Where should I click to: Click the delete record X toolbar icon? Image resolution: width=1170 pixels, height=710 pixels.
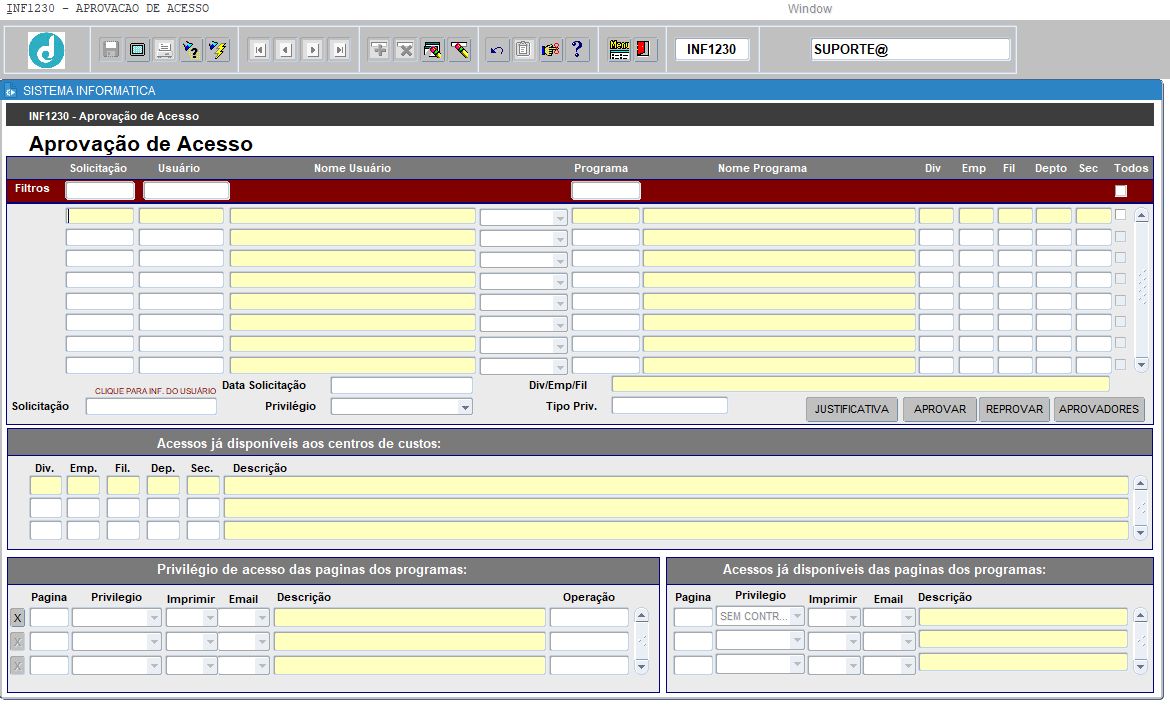pyautogui.click(x=406, y=50)
